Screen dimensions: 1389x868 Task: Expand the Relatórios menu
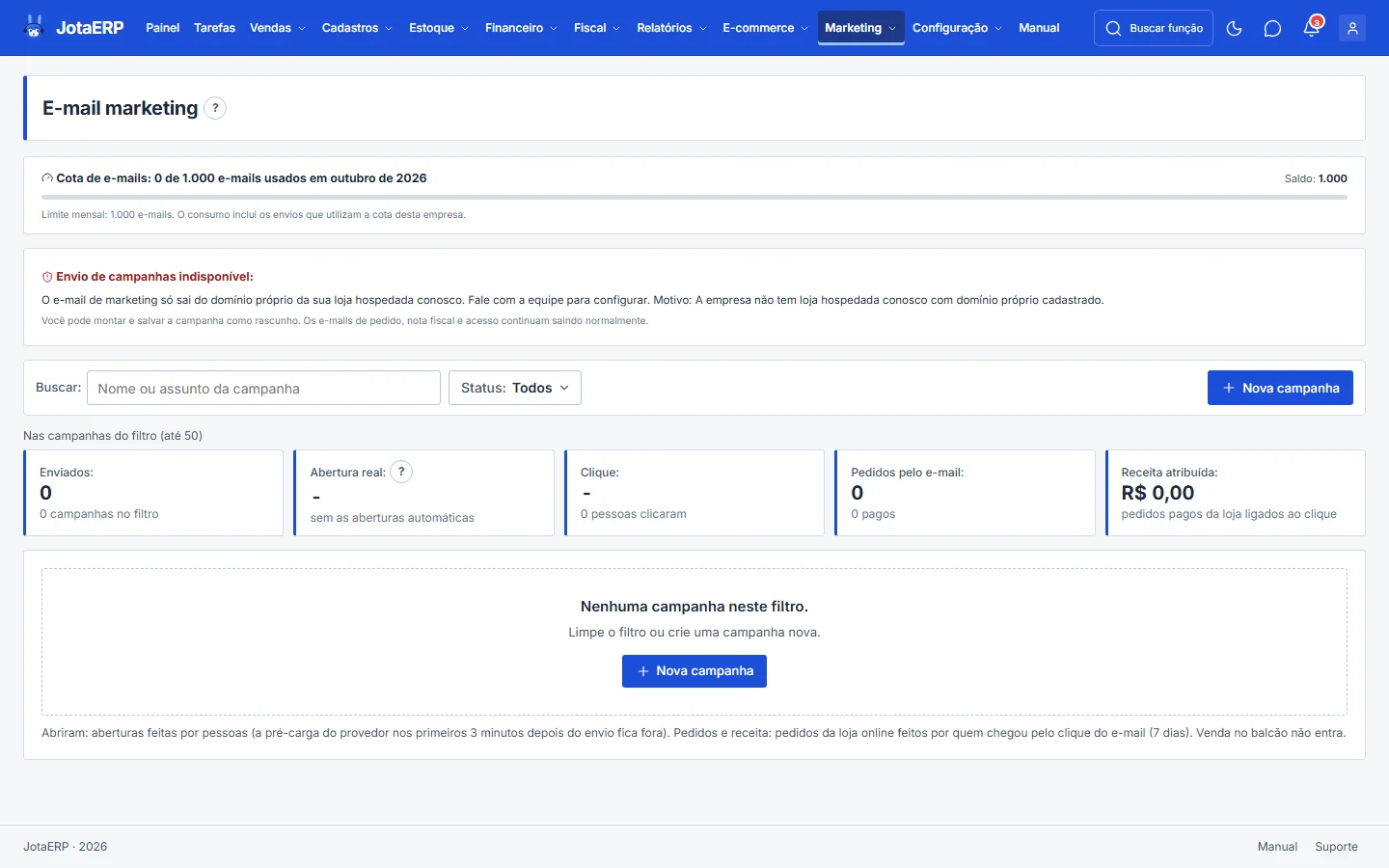click(x=671, y=28)
